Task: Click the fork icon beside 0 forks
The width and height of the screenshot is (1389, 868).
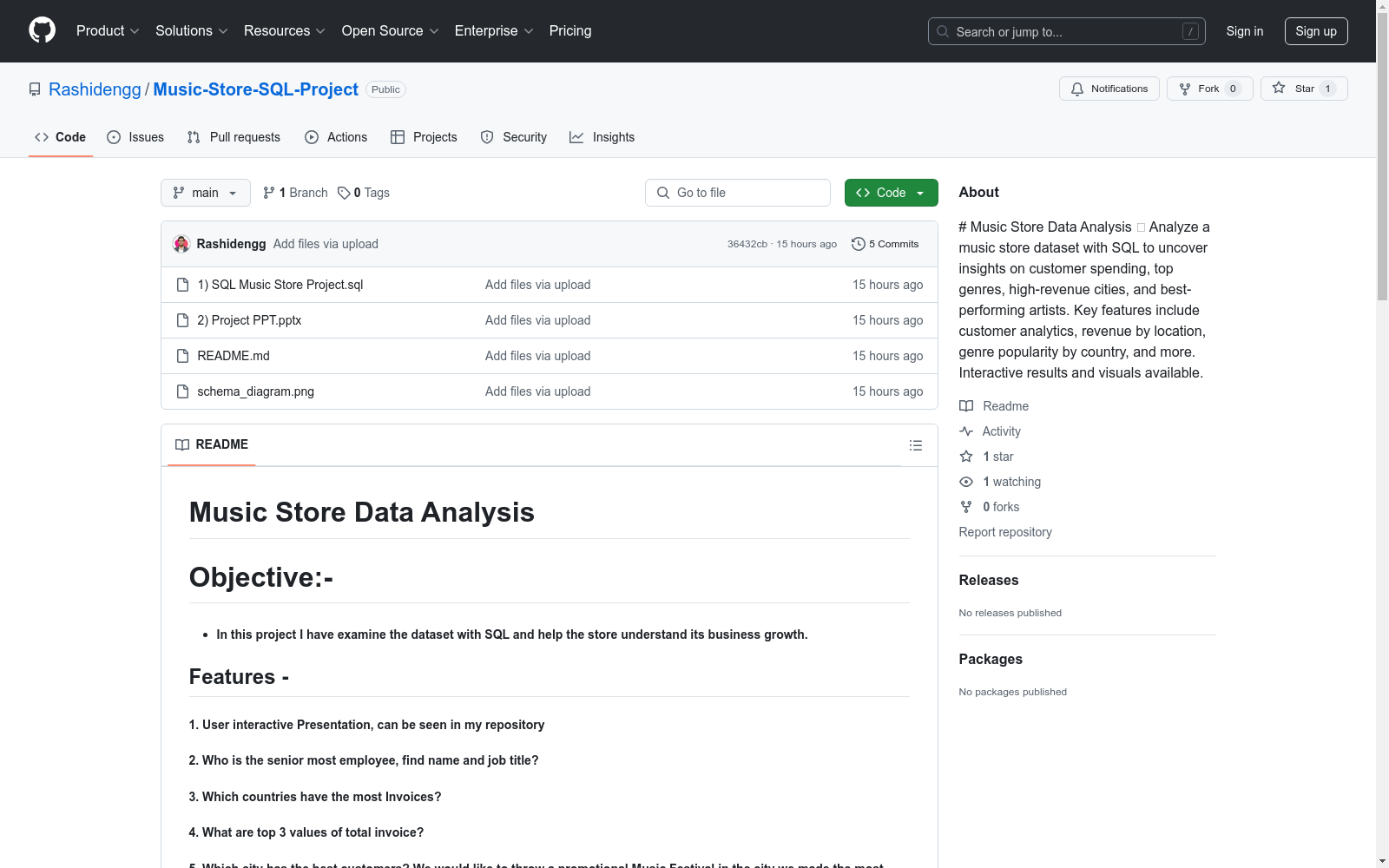Action: pos(966,507)
